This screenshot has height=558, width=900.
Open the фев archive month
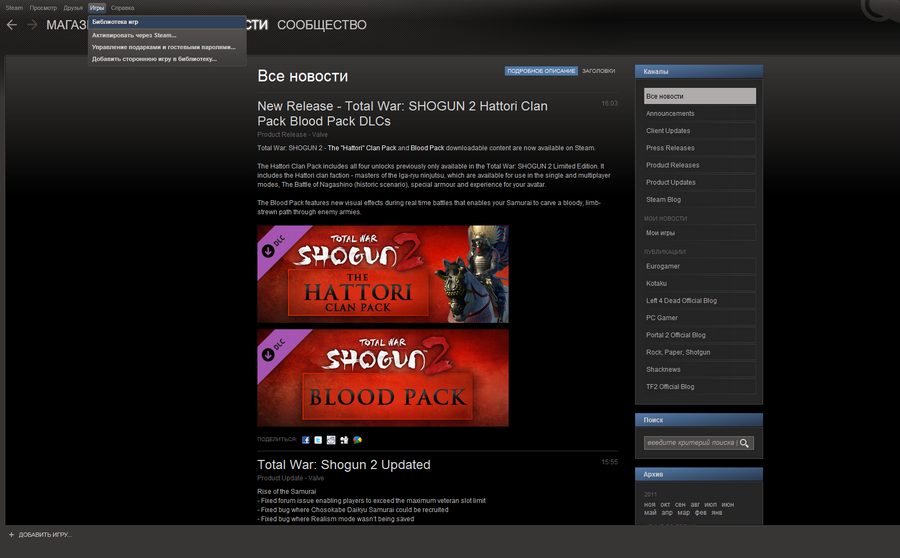(x=700, y=513)
